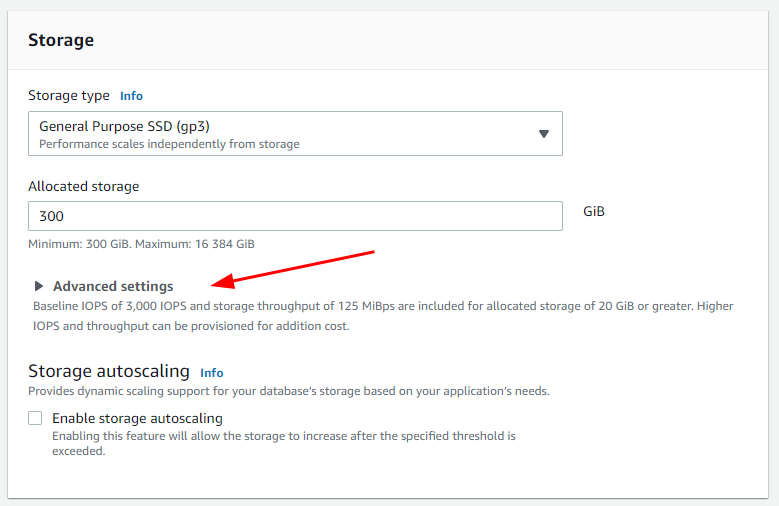Screen dimensions: 779x506
Task: Expand Advanced settings disclosure triangle
Action: coord(38,286)
